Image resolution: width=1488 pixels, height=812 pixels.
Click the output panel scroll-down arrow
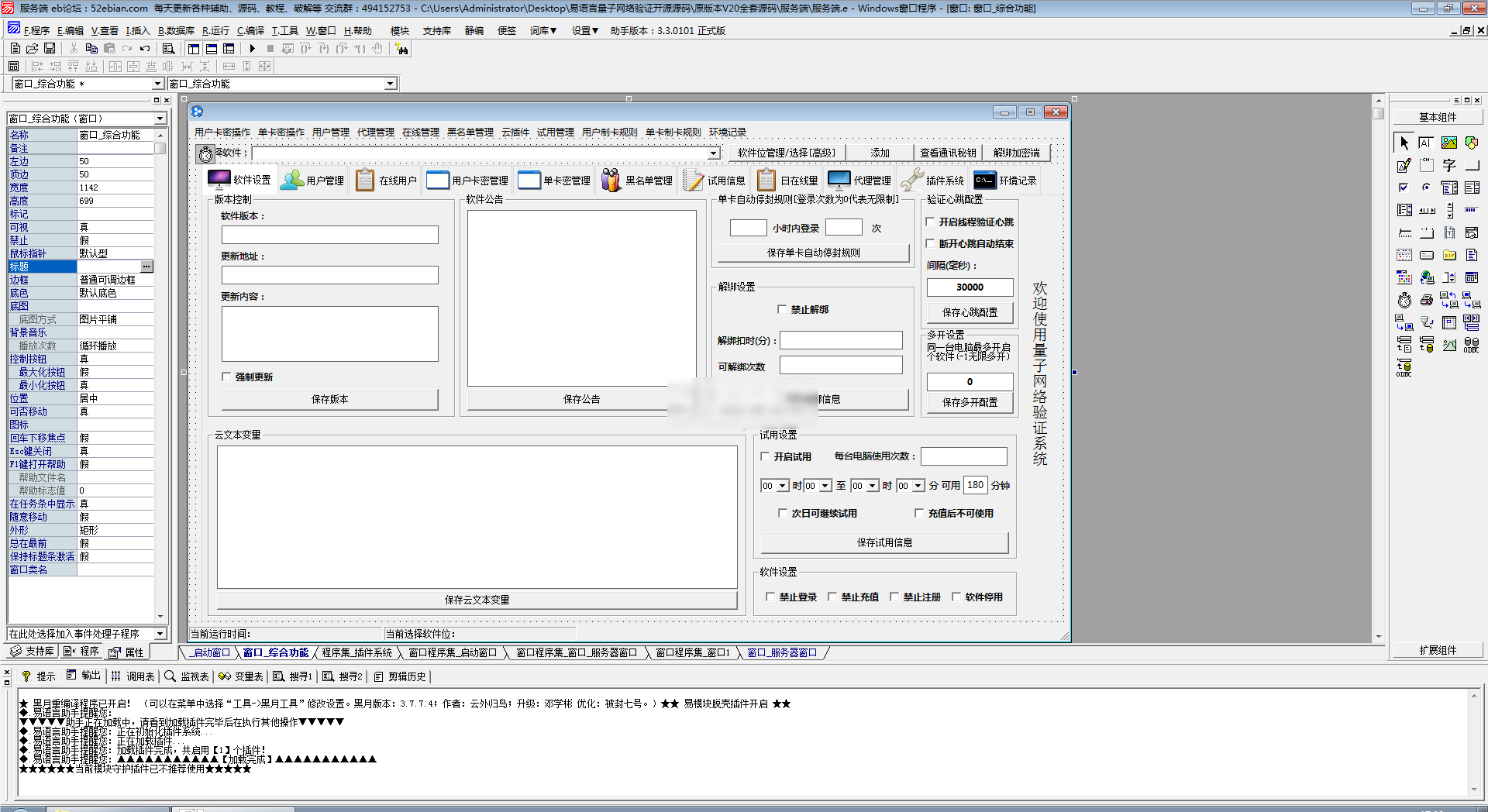pos(1474,790)
